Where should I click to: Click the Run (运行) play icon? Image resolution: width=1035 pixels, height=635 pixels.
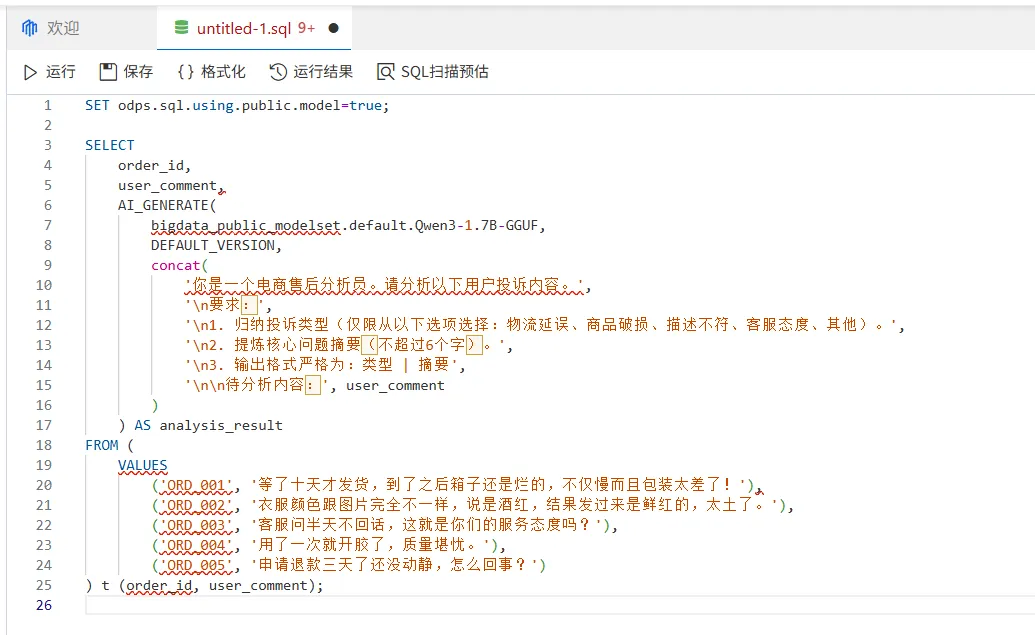(x=30, y=72)
